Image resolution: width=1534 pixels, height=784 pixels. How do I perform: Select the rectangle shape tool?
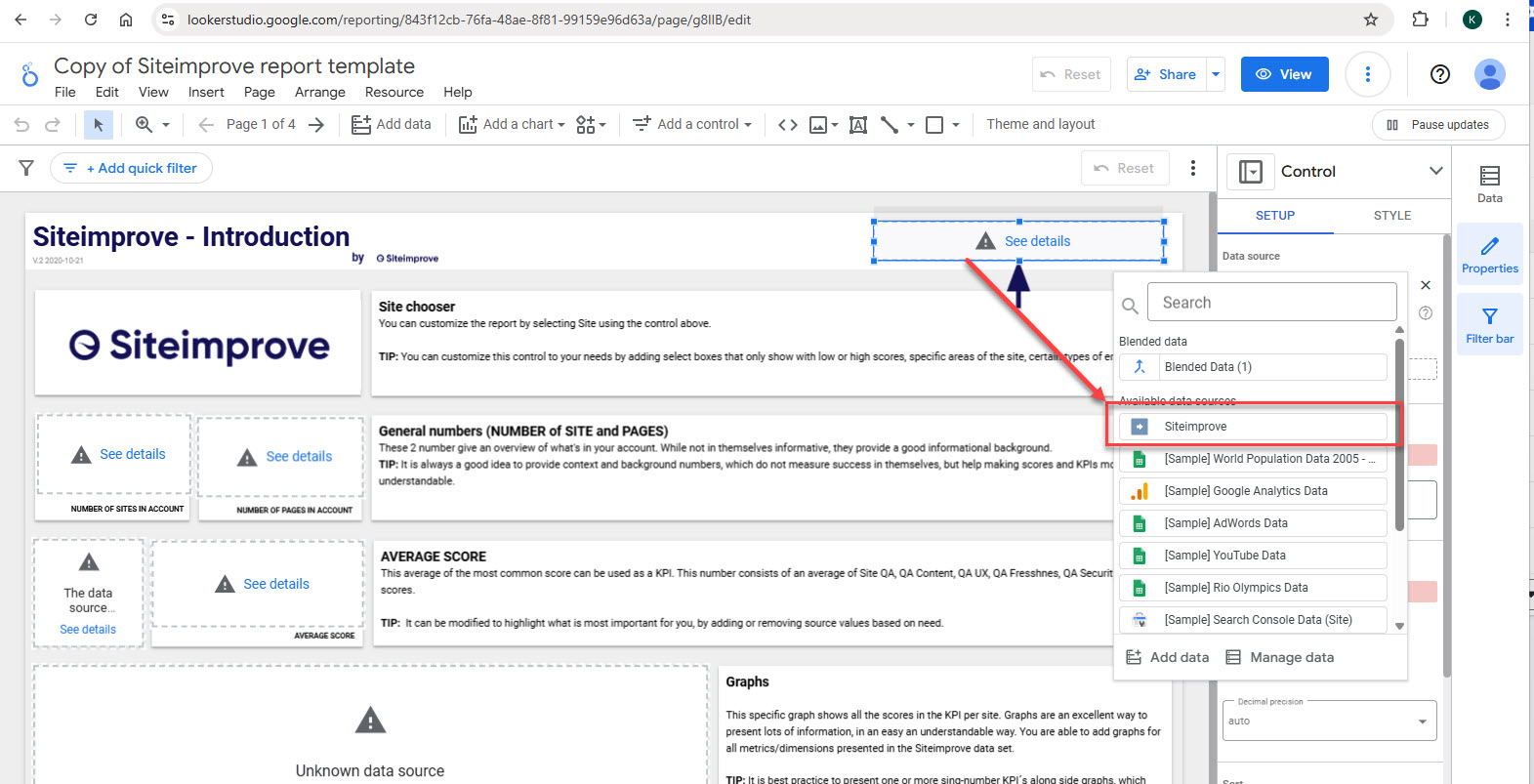(934, 125)
